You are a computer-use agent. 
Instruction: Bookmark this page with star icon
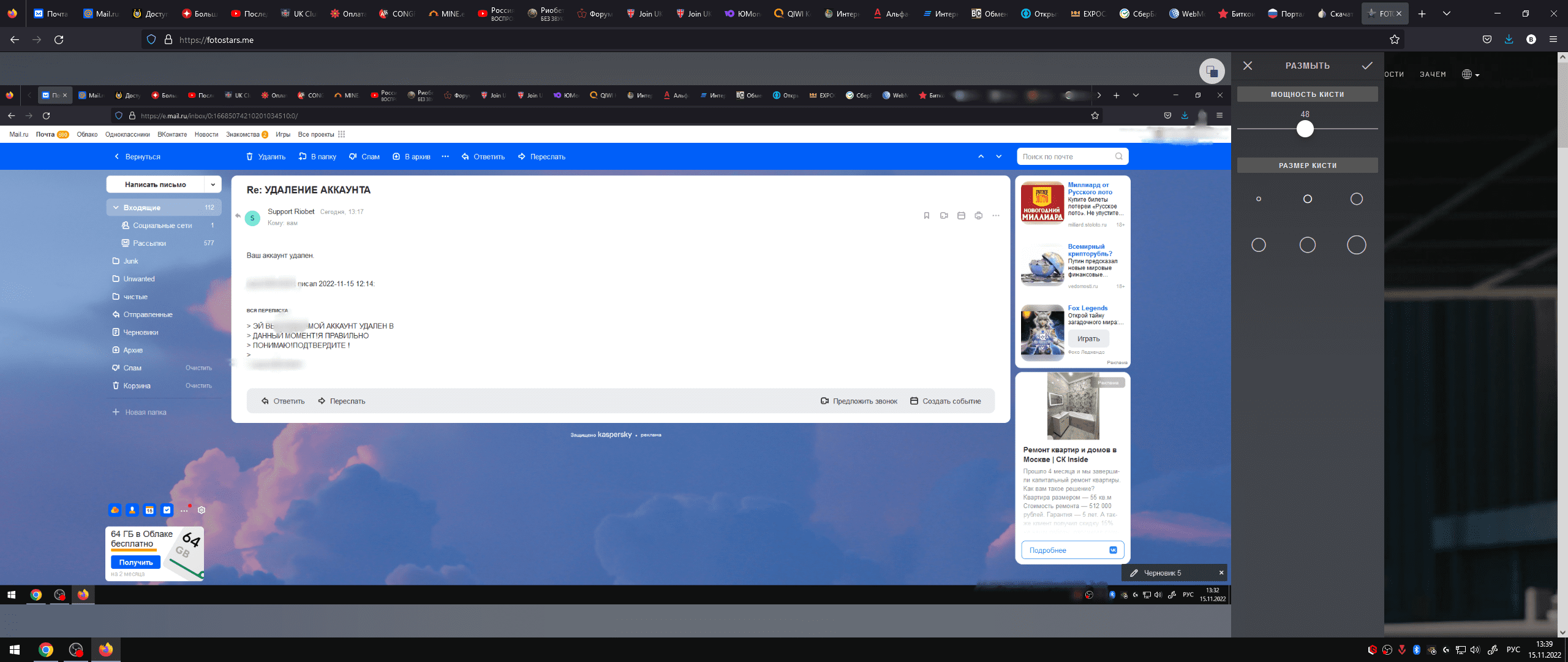(1395, 40)
